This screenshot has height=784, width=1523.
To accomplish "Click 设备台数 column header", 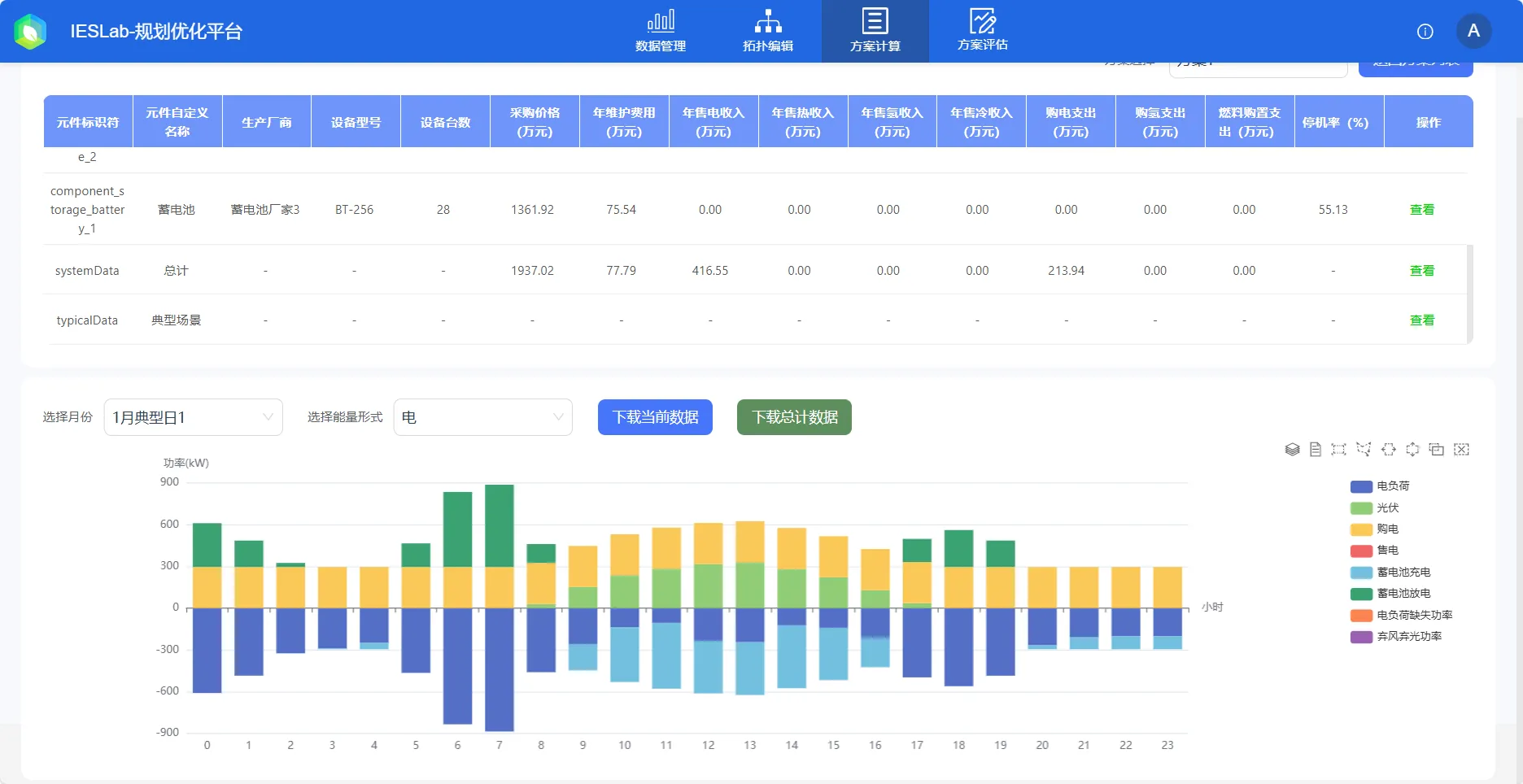I will pos(446,122).
